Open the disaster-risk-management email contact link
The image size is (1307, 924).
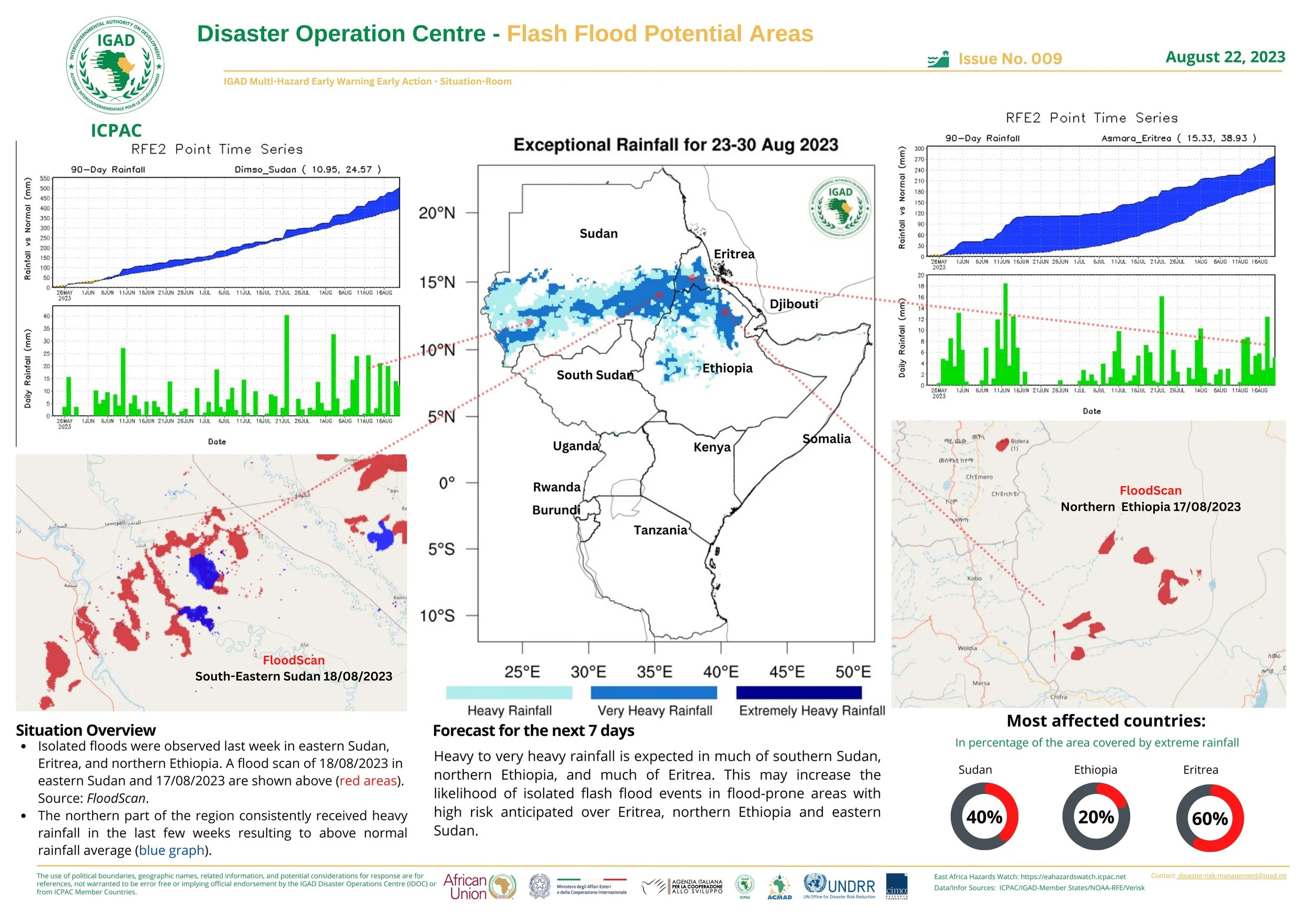pyautogui.click(x=1231, y=875)
